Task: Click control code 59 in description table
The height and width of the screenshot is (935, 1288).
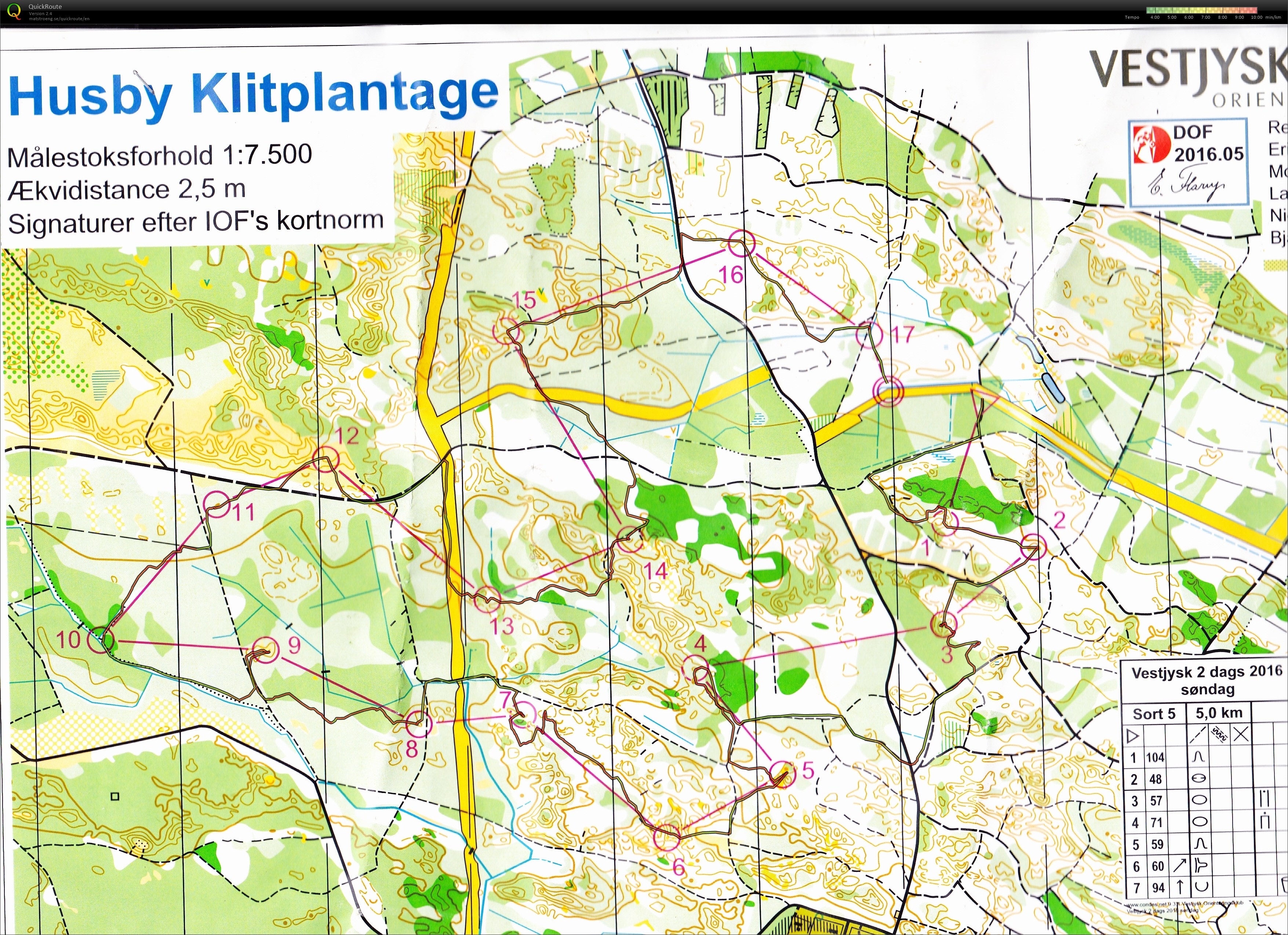Action: coord(1157,845)
